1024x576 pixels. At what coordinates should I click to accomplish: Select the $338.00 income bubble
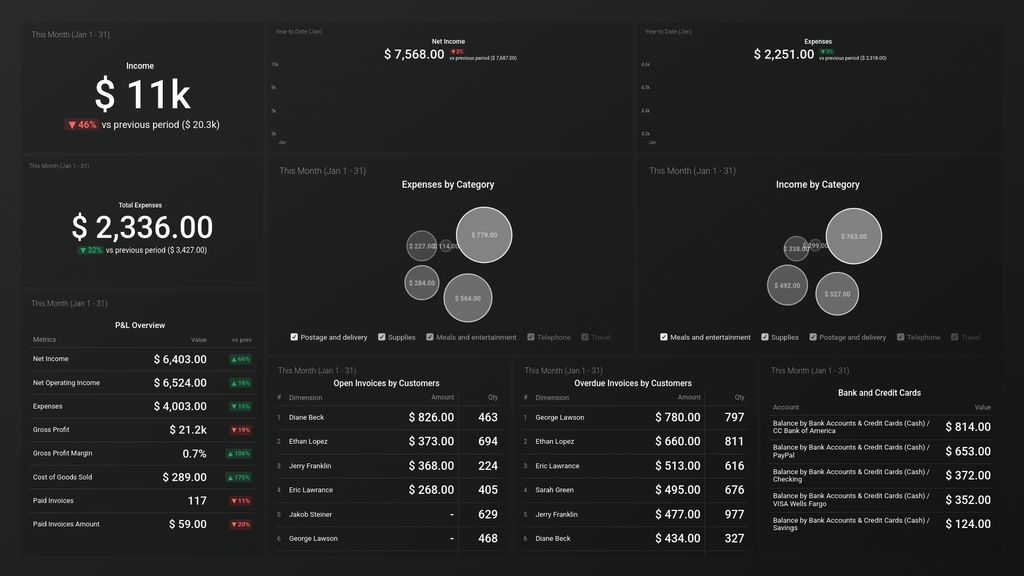pos(796,249)
